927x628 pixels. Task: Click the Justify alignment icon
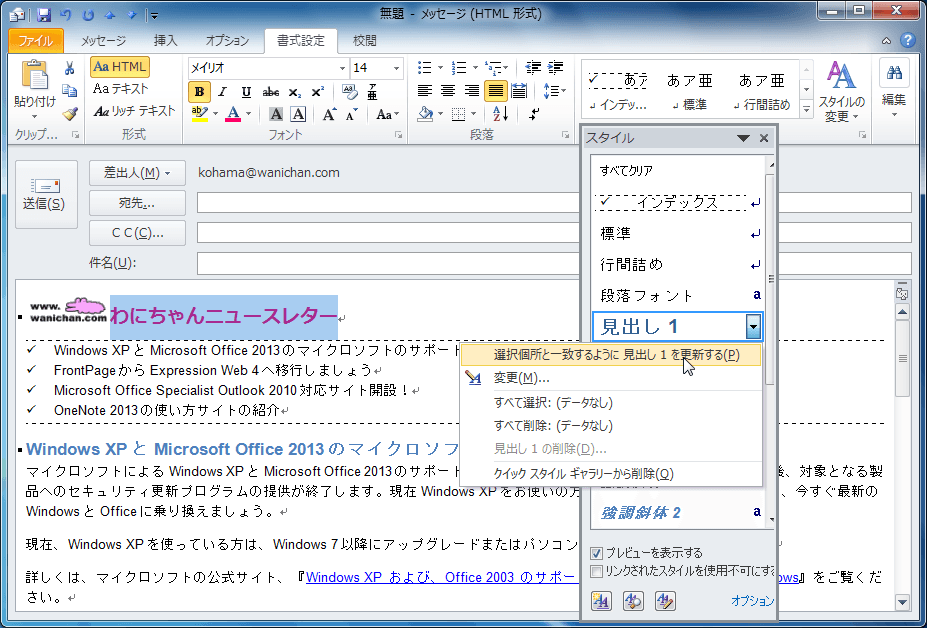click(495, 91)
